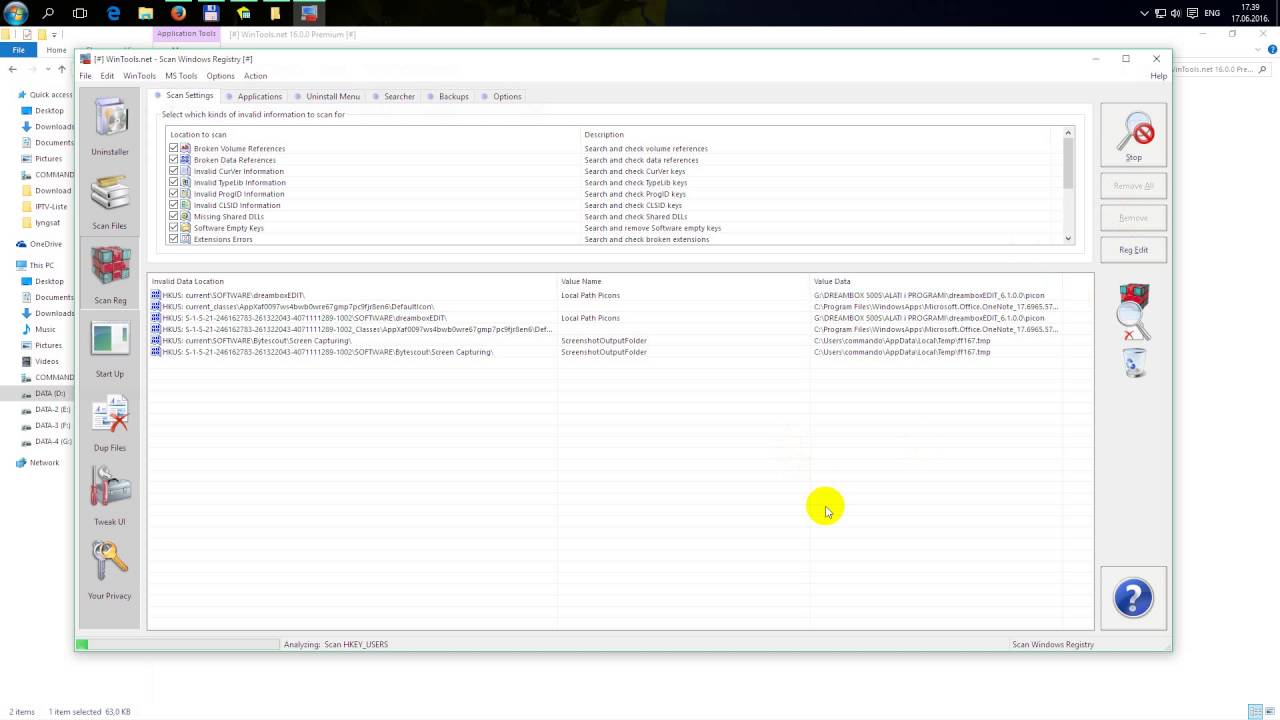Image resolution: width=1280 pixels, height=720 pixels.
Task: Open the File menu in WinTools
Action: 85,76
